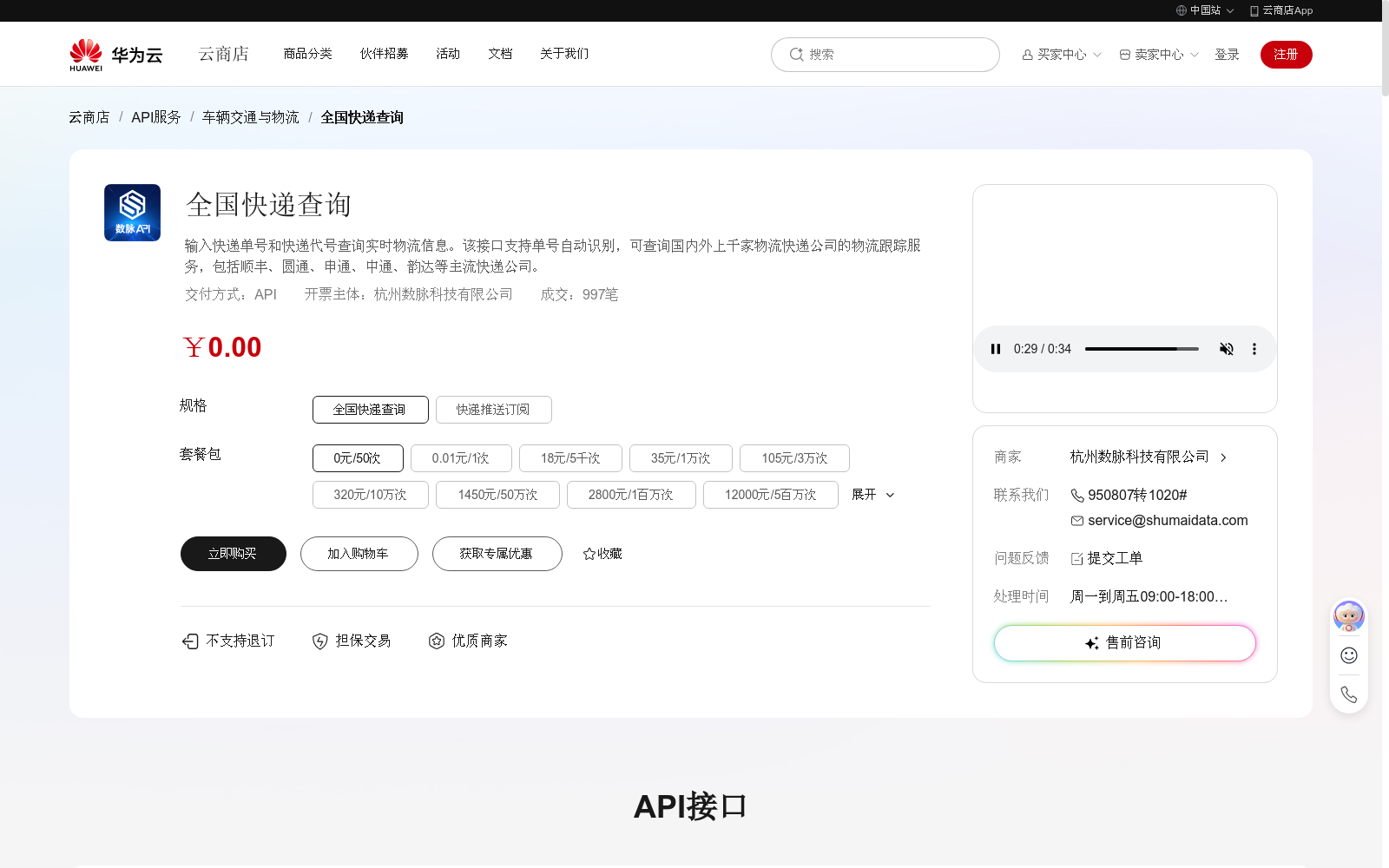Image resolution: width=1389 pixels, height=868 pixels.
Task: Click the 优质商家 badge icon
Action: pyautogui.click(x=437, y=641)
